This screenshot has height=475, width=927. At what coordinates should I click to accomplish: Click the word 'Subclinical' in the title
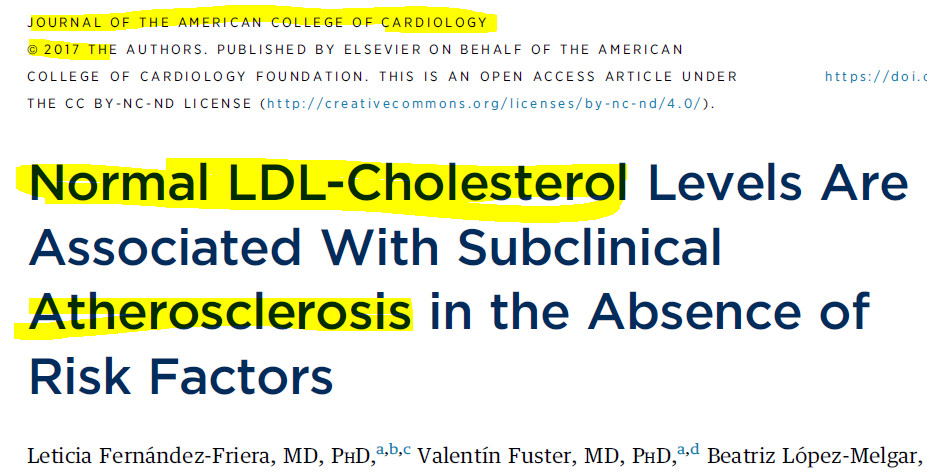pyautogui.click(x=589, y=247)
